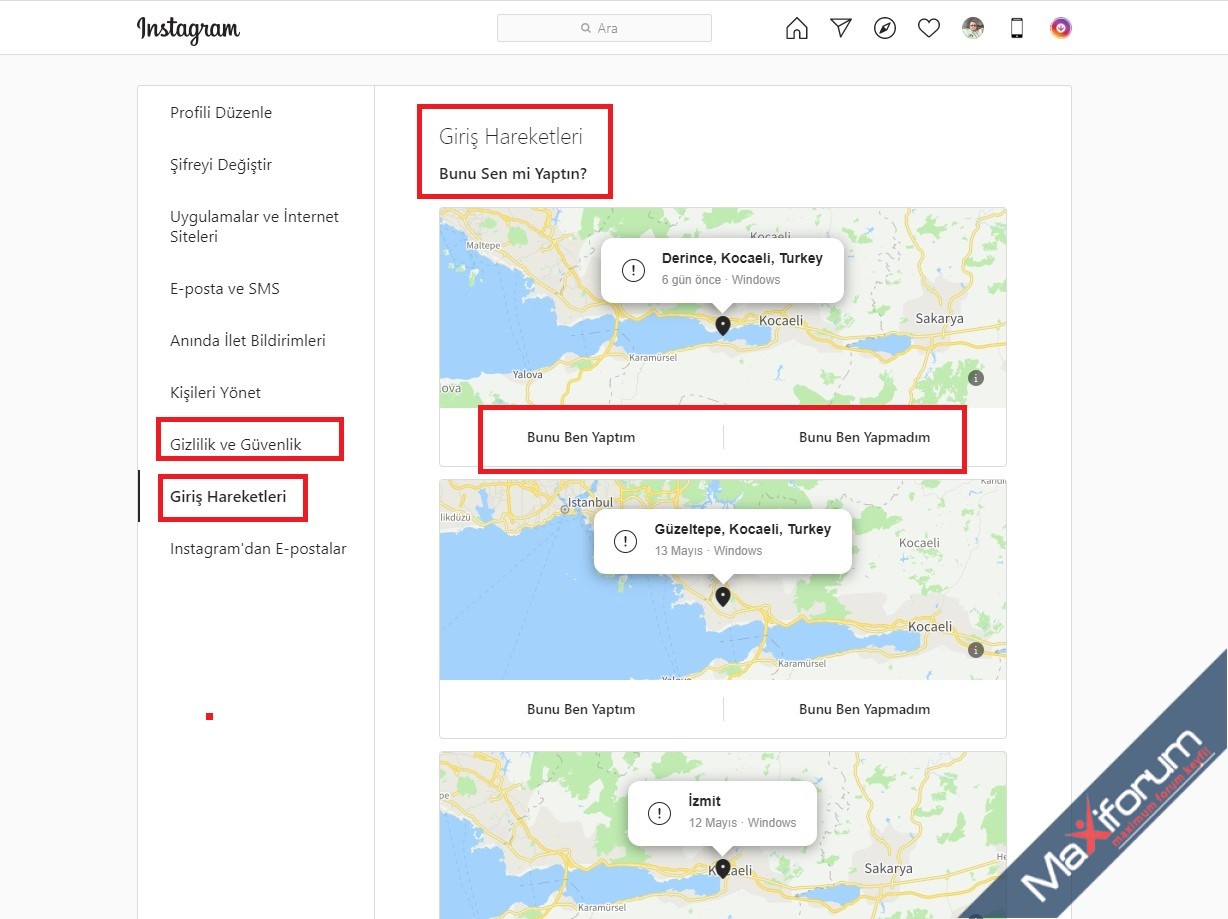The width and height of the screenshot is (1228, 919).
Task: Open Profili Düzenle settings section
Action: point(221,113)
